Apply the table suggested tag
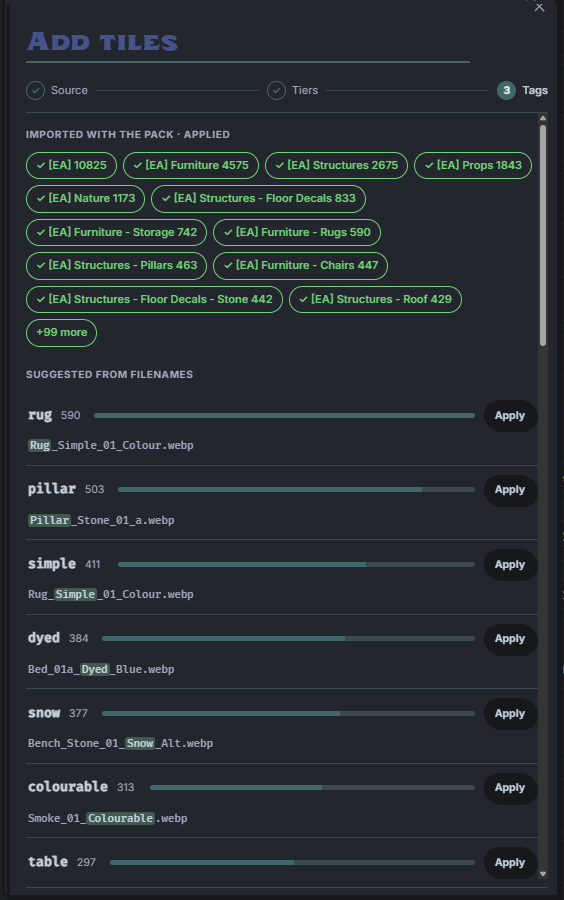This screenshot has width=564, height=900. (510, 863)
